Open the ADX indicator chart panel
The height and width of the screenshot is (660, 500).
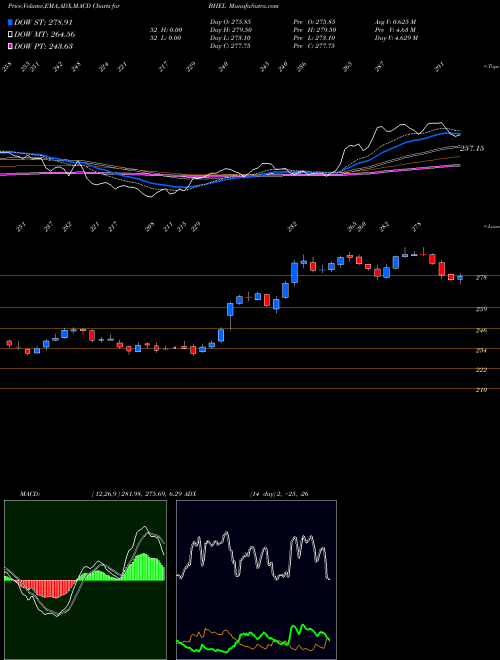coord(256,580)
